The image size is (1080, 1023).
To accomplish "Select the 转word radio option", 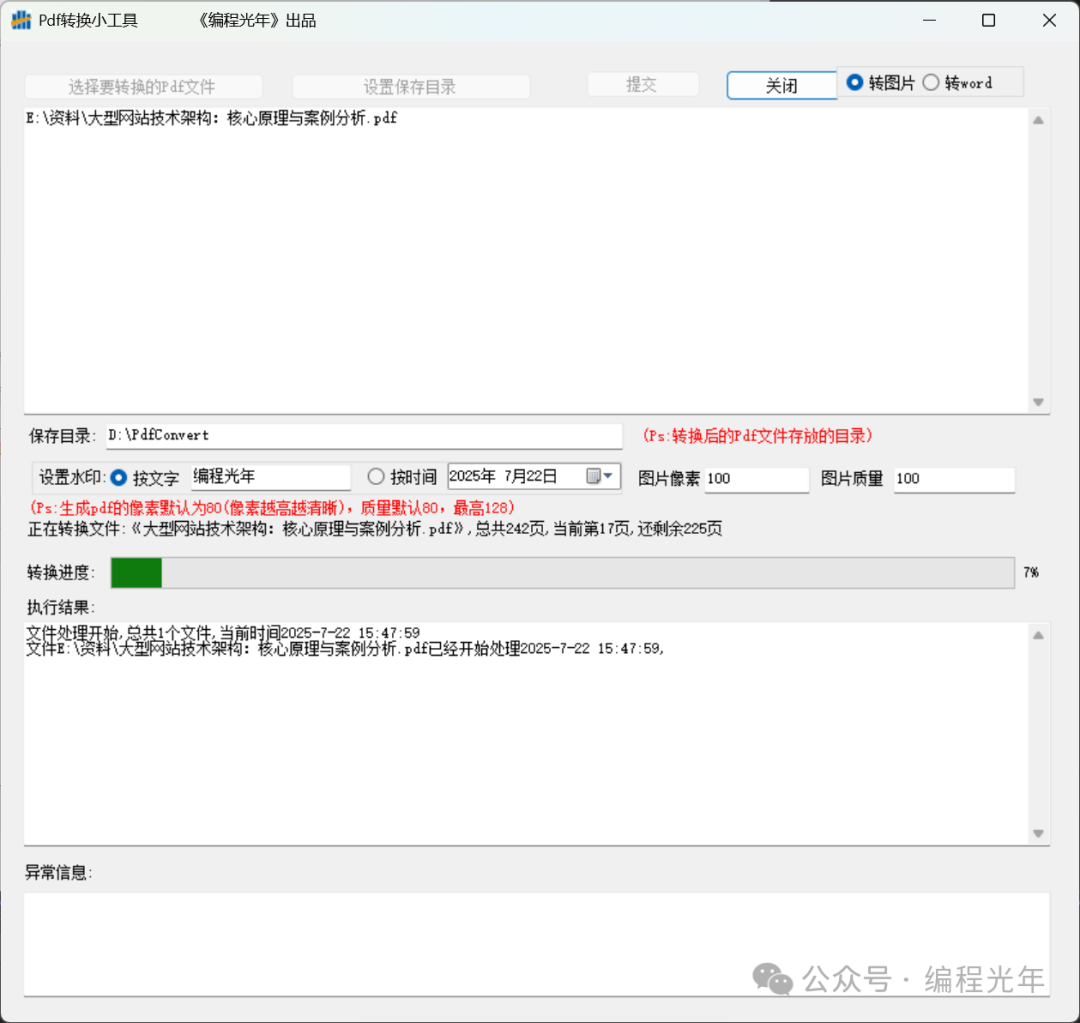I will (x=931, y=83).
